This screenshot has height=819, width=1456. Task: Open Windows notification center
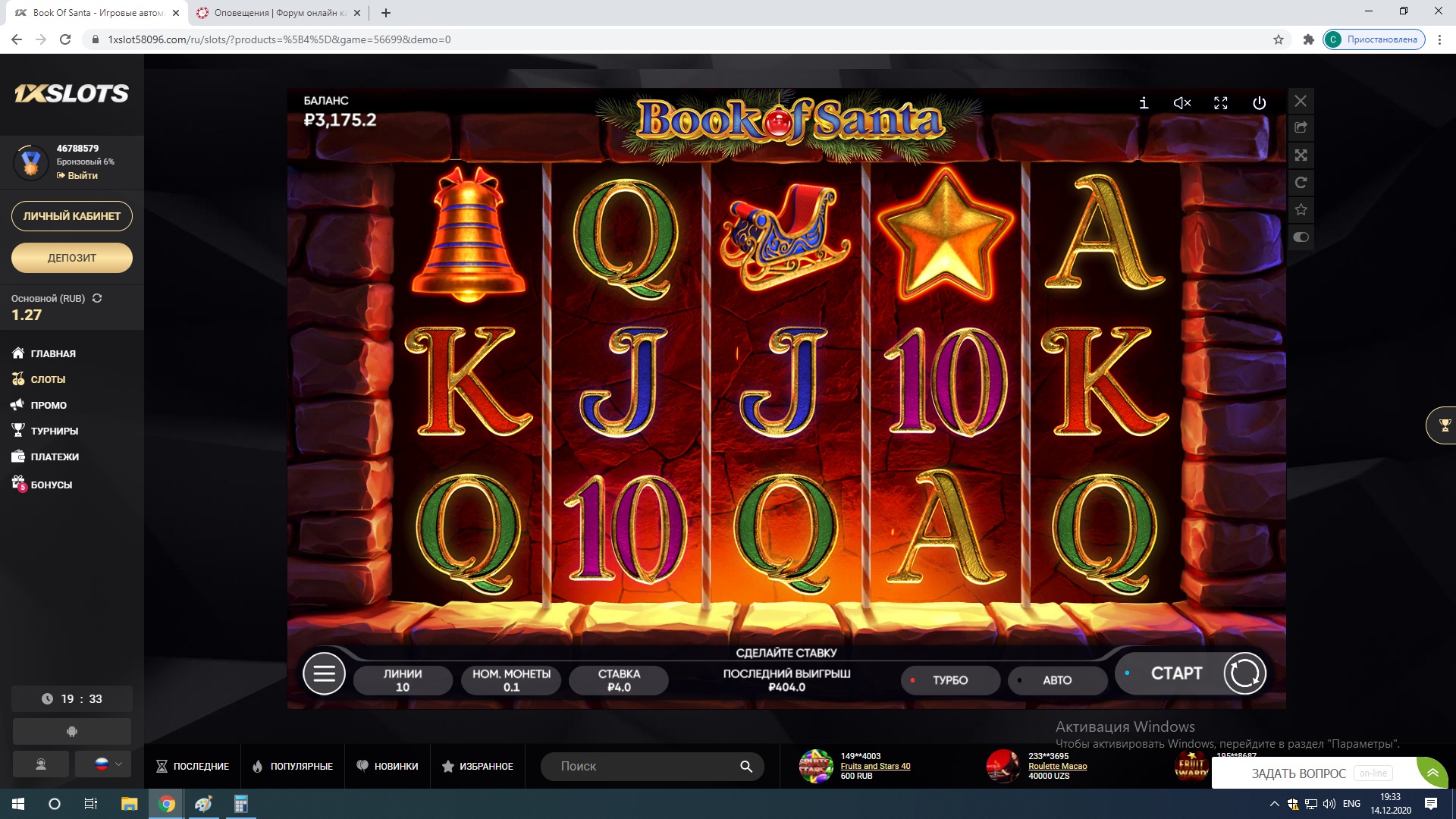click(1431, 804)
